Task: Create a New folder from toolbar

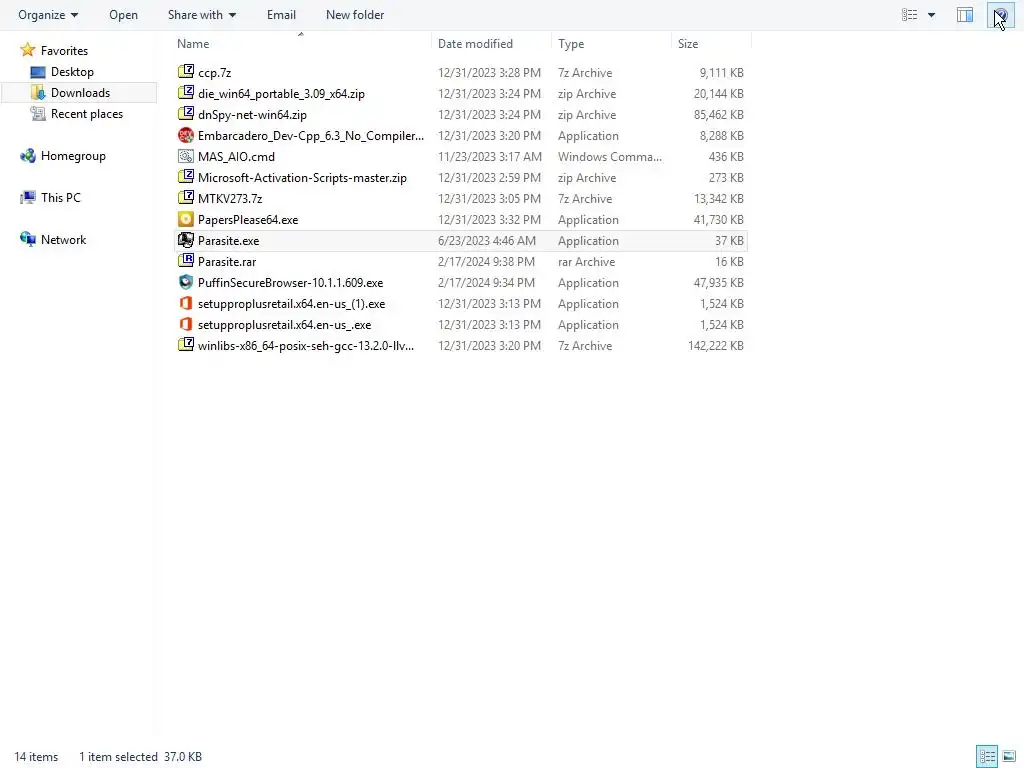Action: [355, 14]
